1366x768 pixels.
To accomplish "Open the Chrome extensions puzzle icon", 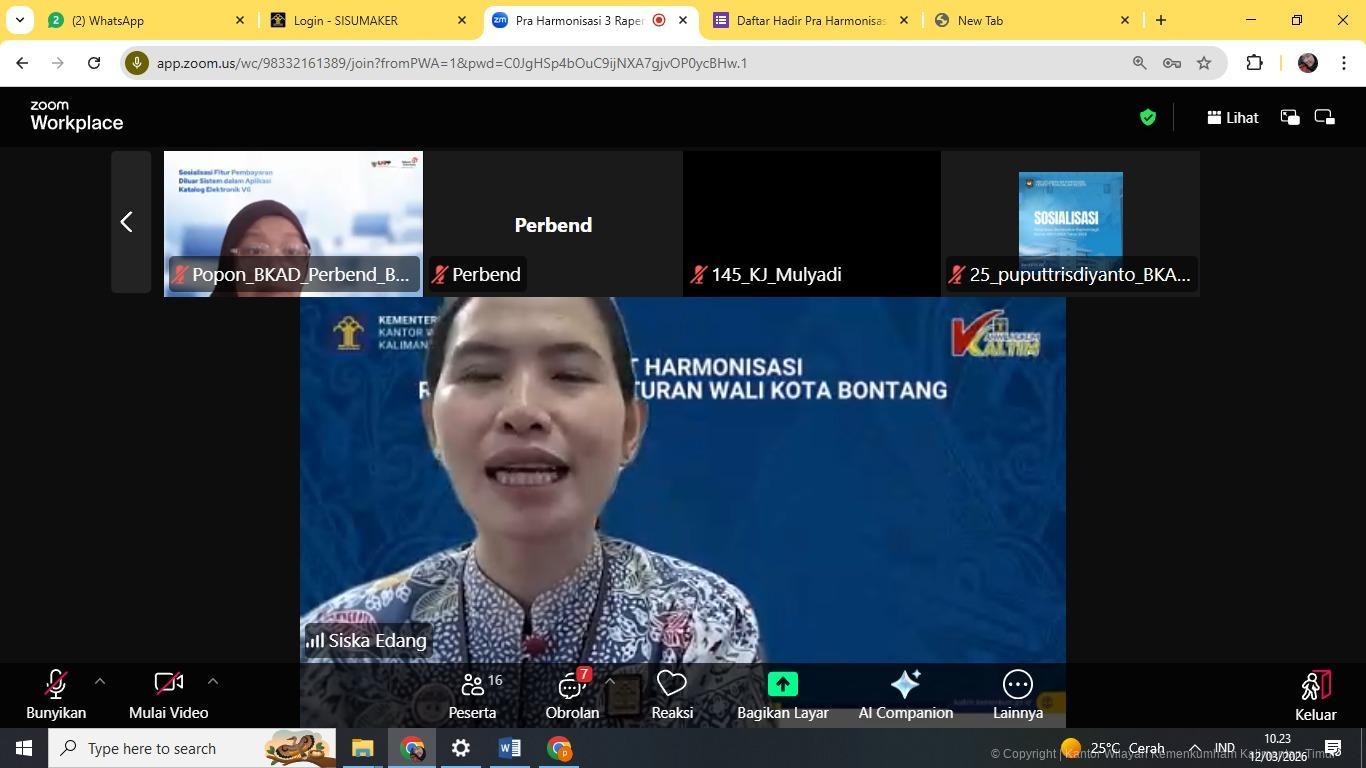I will tap(1252, 62).
